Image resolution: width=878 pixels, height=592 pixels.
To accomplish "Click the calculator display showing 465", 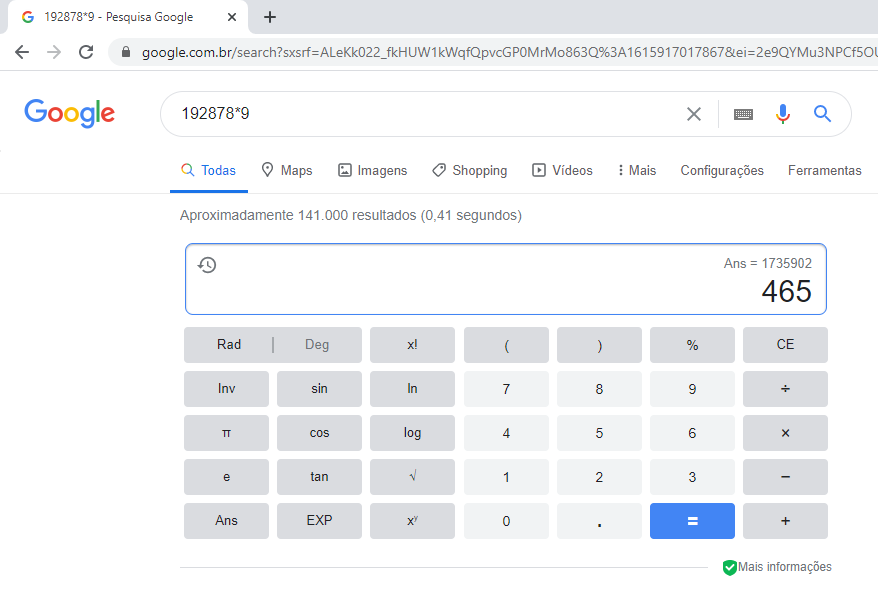I will (x=506, y=279).
